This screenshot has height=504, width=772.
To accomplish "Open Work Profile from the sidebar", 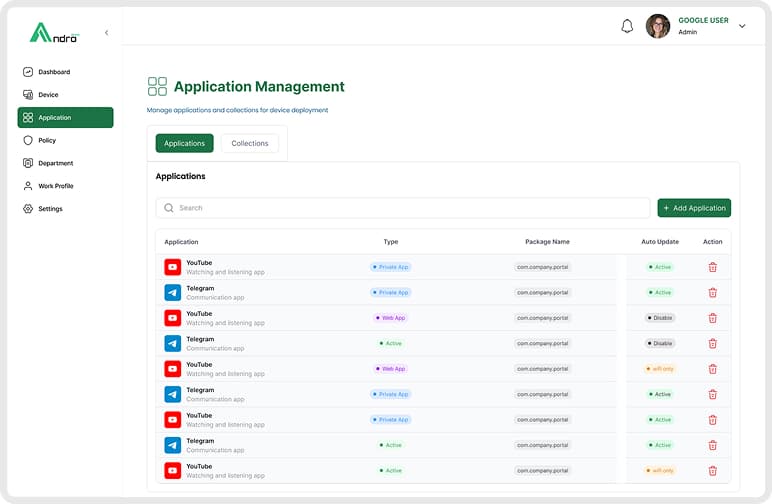I will pos(55,186).
